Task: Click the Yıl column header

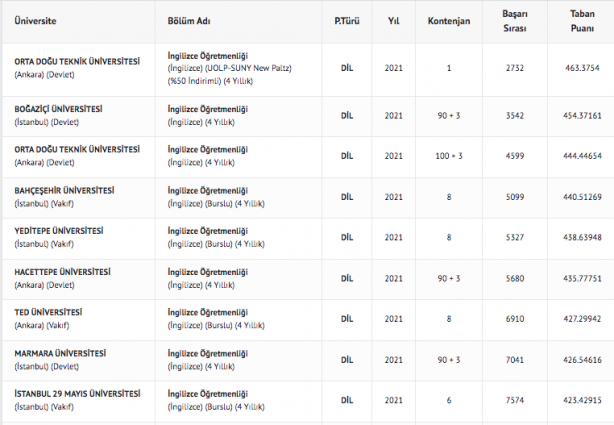Action: pyautogui.click(x=394, y=20)
